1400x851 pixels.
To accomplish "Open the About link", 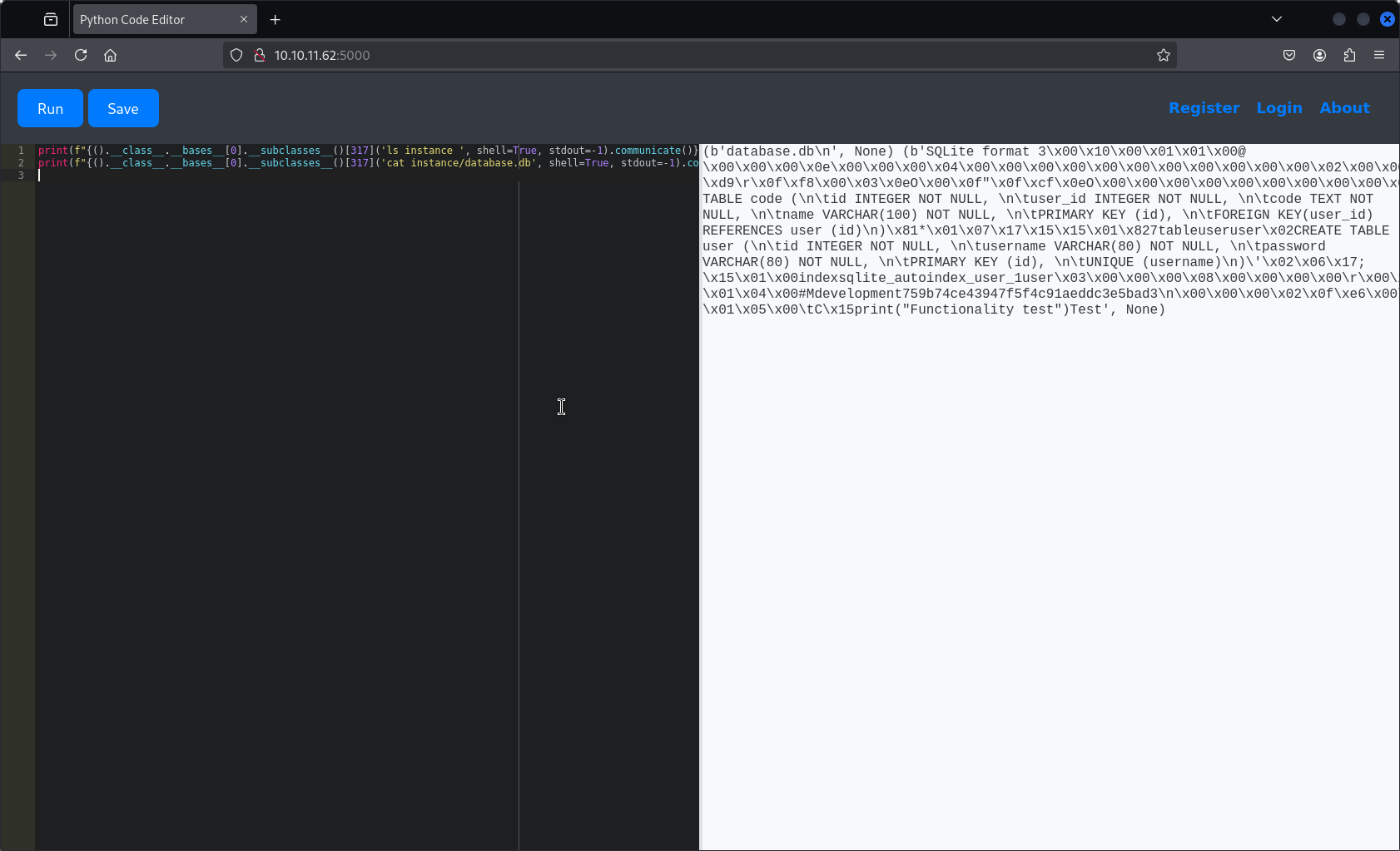I will 1343,108.
